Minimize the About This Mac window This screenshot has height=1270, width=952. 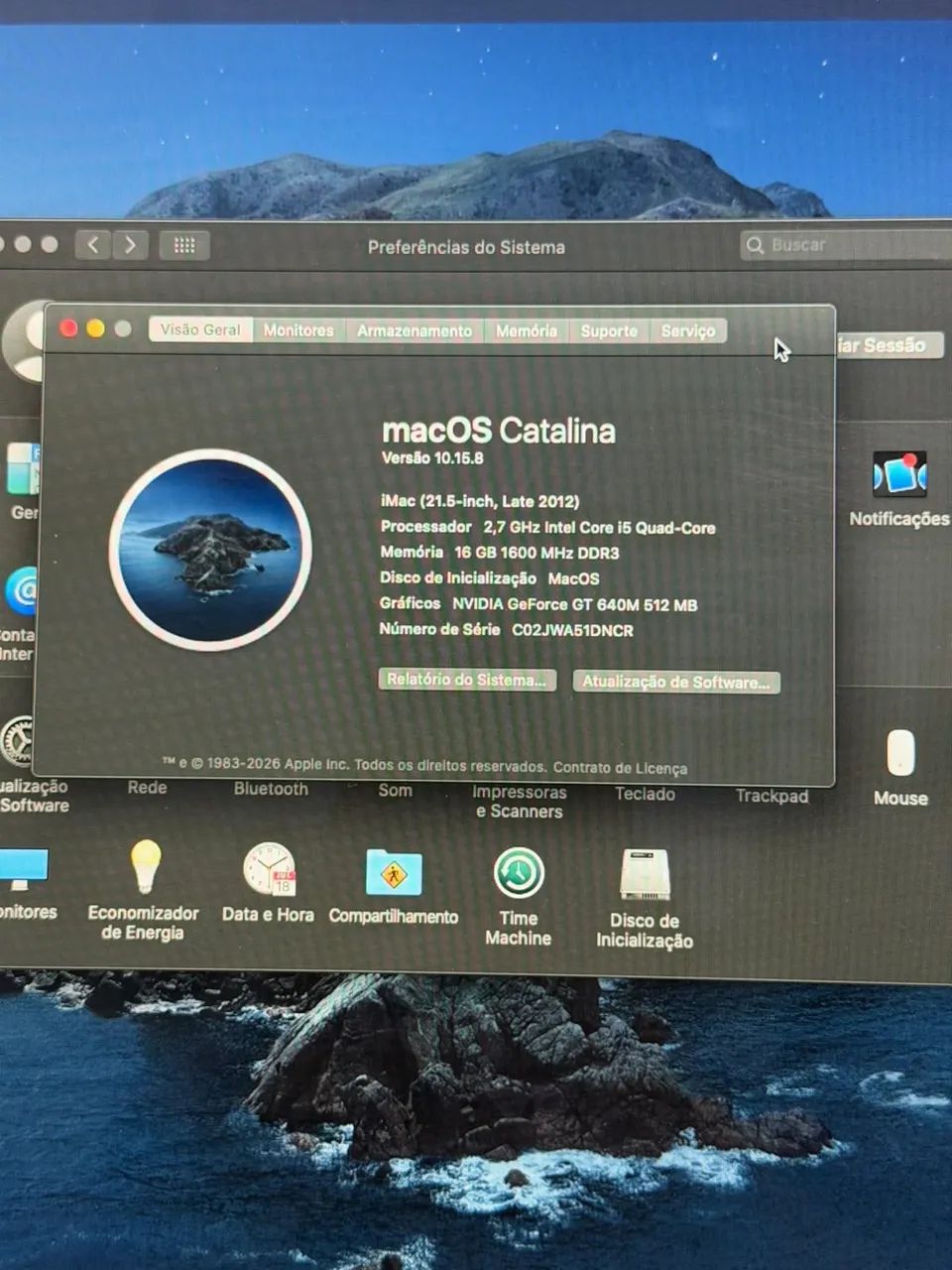95,328
